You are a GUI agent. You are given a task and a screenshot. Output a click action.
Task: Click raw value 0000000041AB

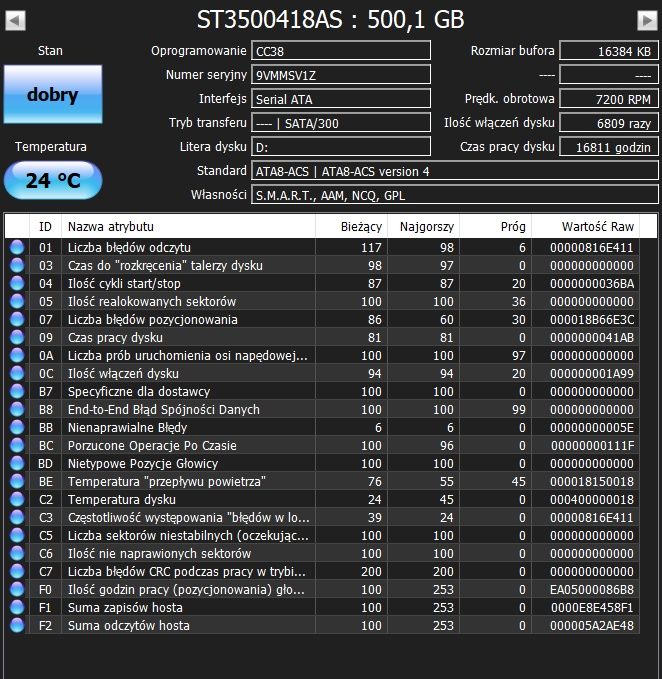click(592, 337)
